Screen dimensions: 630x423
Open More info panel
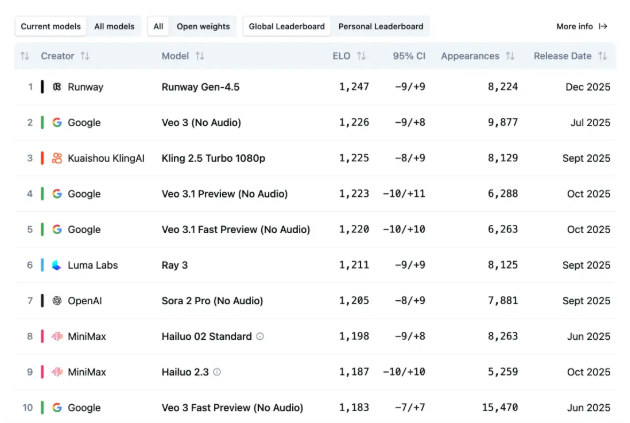581,26
